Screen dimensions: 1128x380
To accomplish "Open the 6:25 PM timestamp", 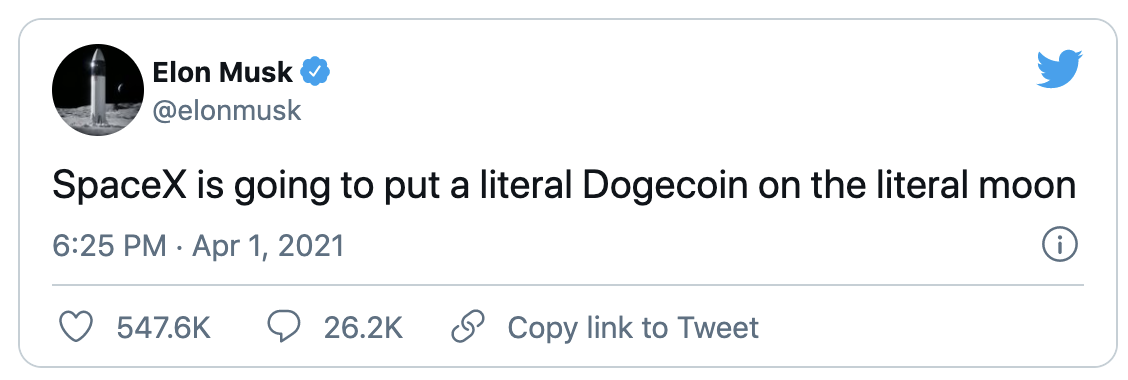I will (x=109, y=247).
